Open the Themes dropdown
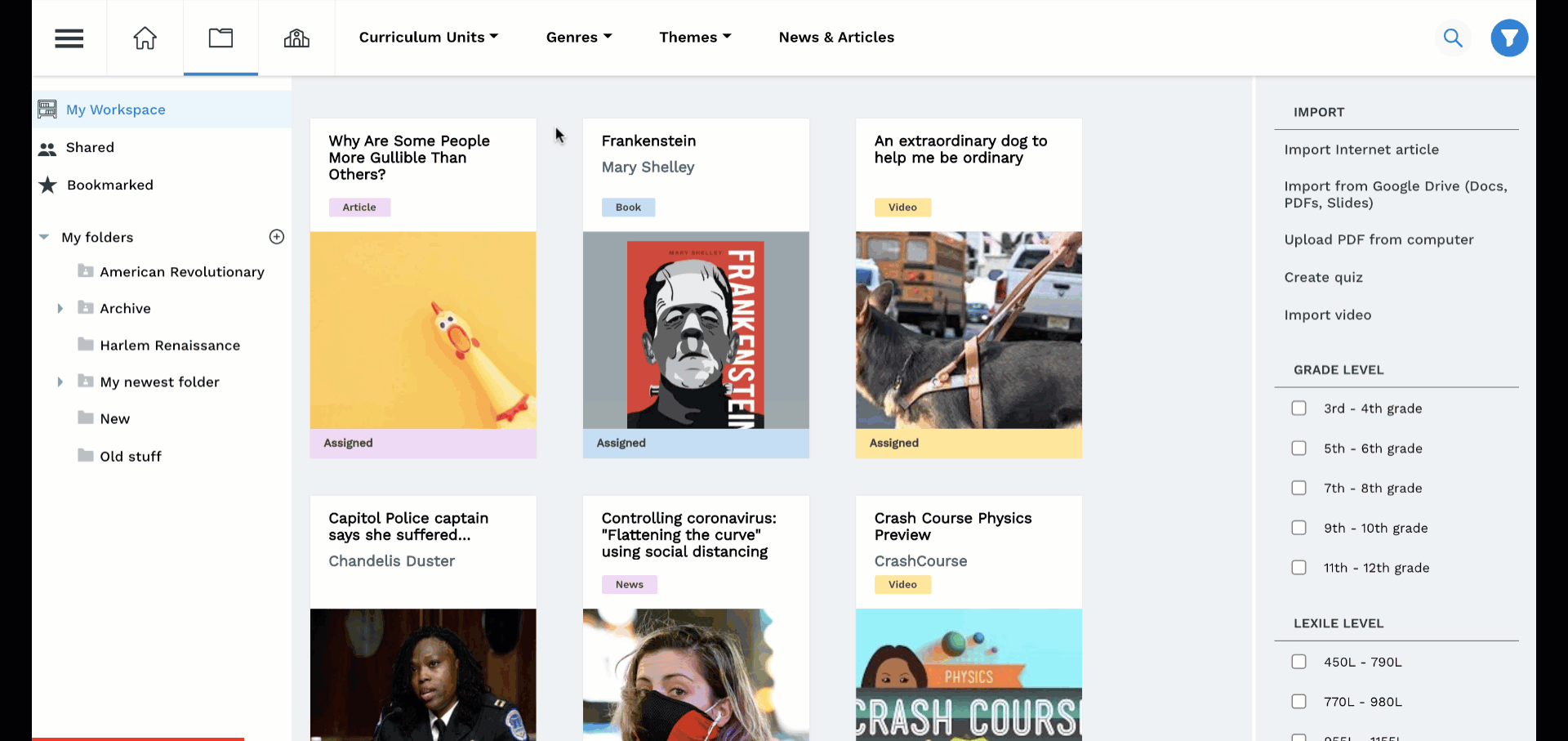Screen dimensions: 1568x741 [x=695, y=38]
